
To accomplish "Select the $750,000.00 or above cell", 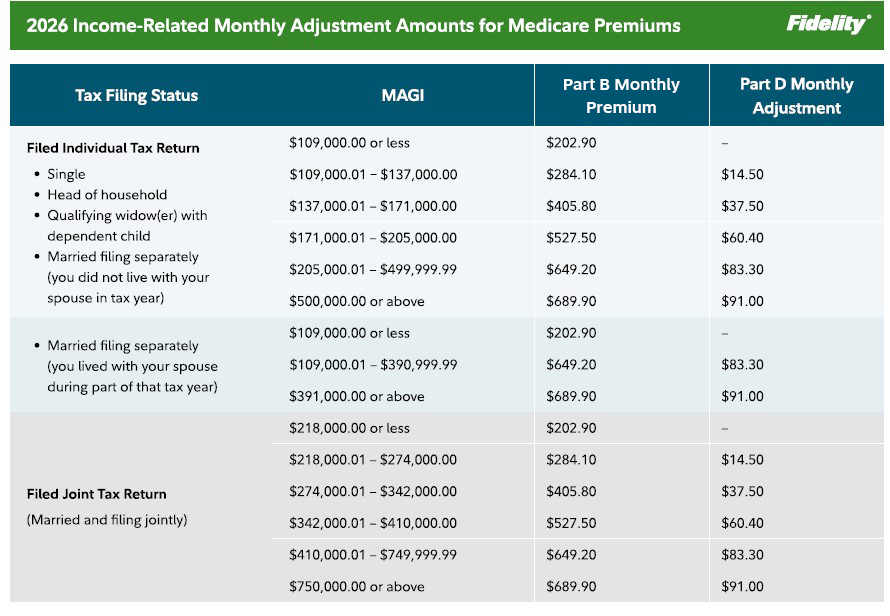I will pyautogui.click(x=356, y=586).
